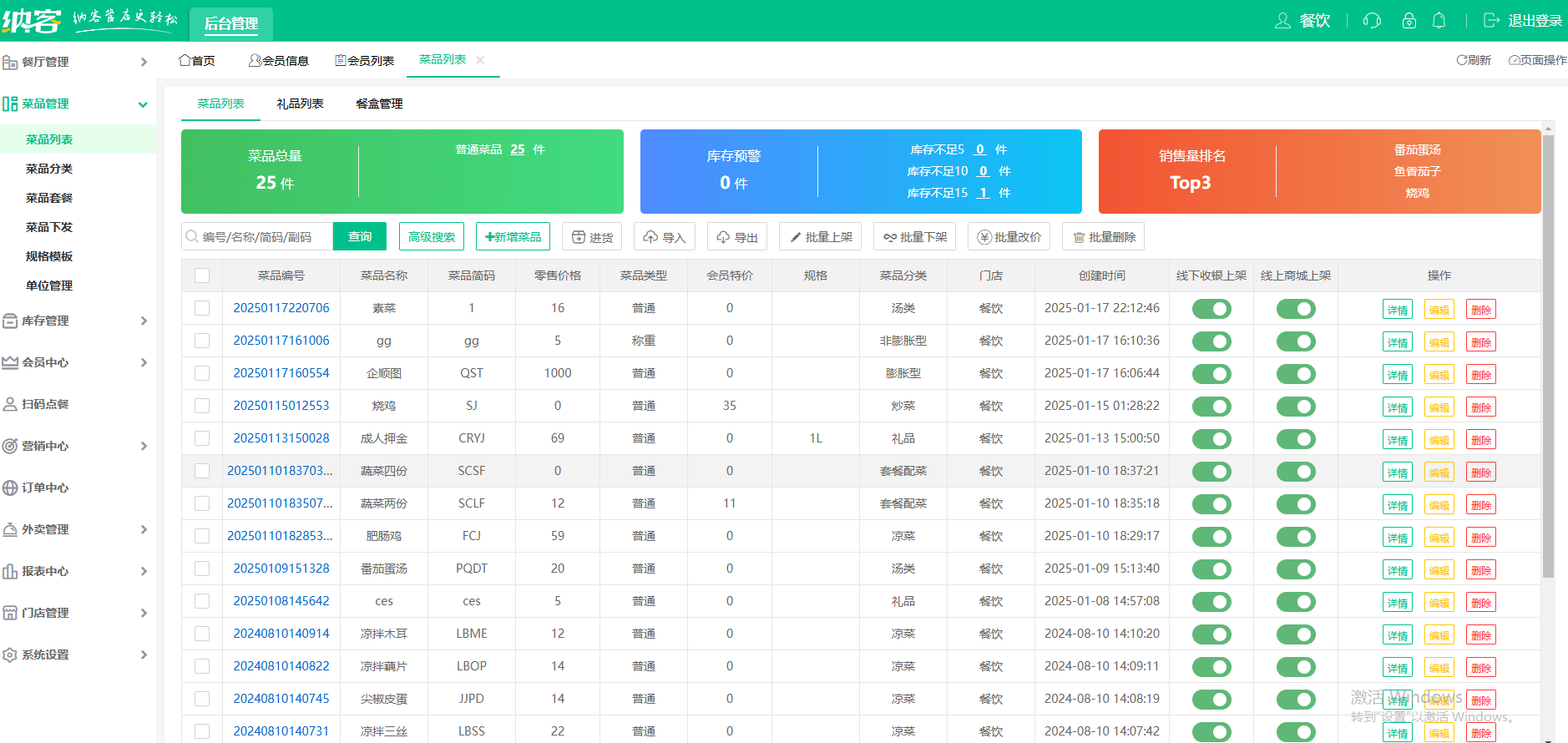The height and width of the screenshot is (743, 1568).
Task: Open the notification bell
Action: click(1439, 21)
